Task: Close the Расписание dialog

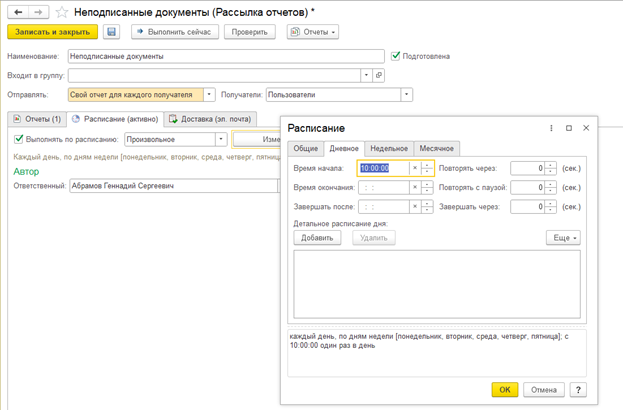Action: 586,128
